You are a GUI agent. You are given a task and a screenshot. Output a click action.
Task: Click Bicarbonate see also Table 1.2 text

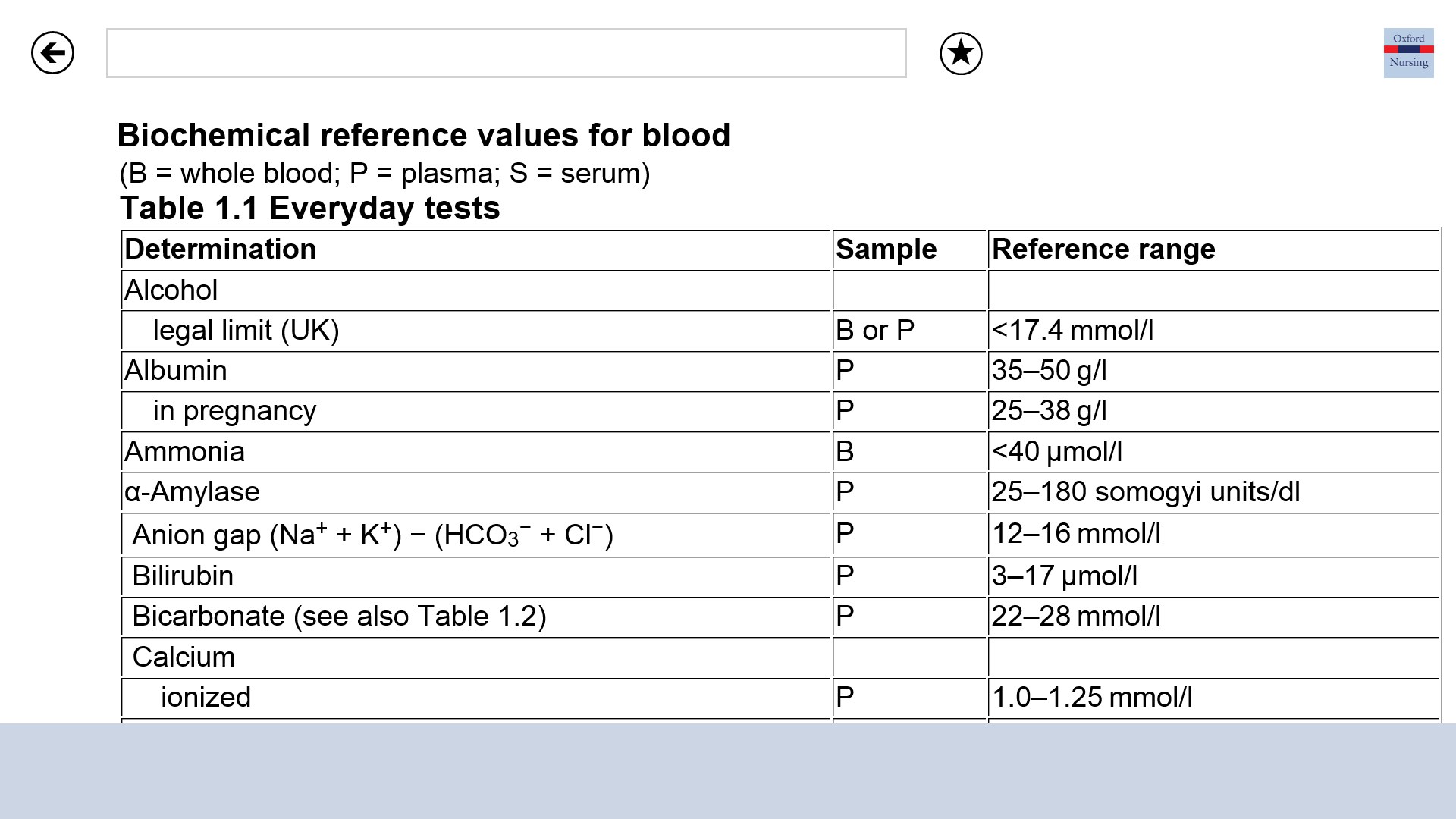point(339,617)
